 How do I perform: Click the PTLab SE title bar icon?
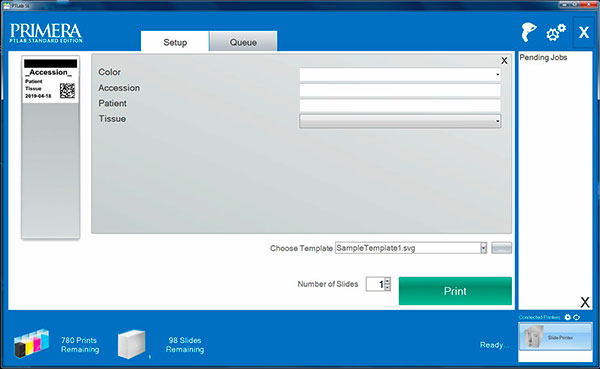point(7,5)
